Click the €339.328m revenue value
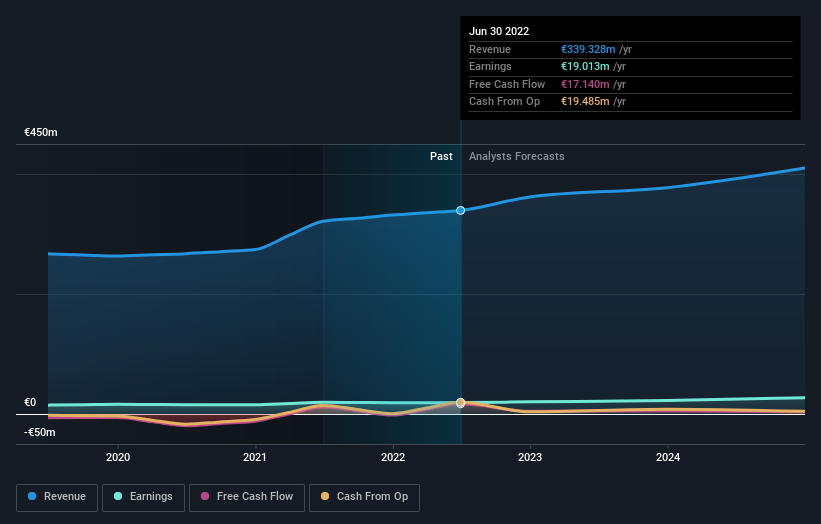 (588, 49)
